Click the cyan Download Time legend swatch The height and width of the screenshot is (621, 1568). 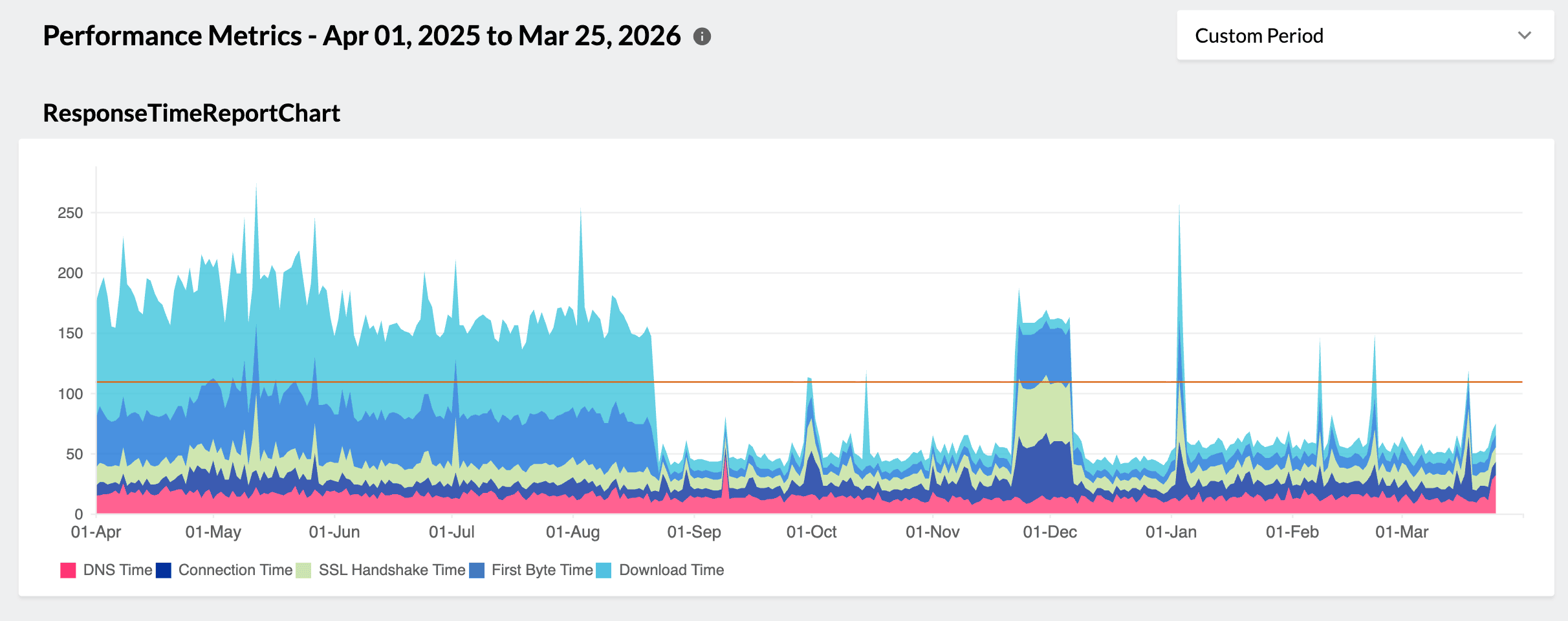click(x=604, y=571)
